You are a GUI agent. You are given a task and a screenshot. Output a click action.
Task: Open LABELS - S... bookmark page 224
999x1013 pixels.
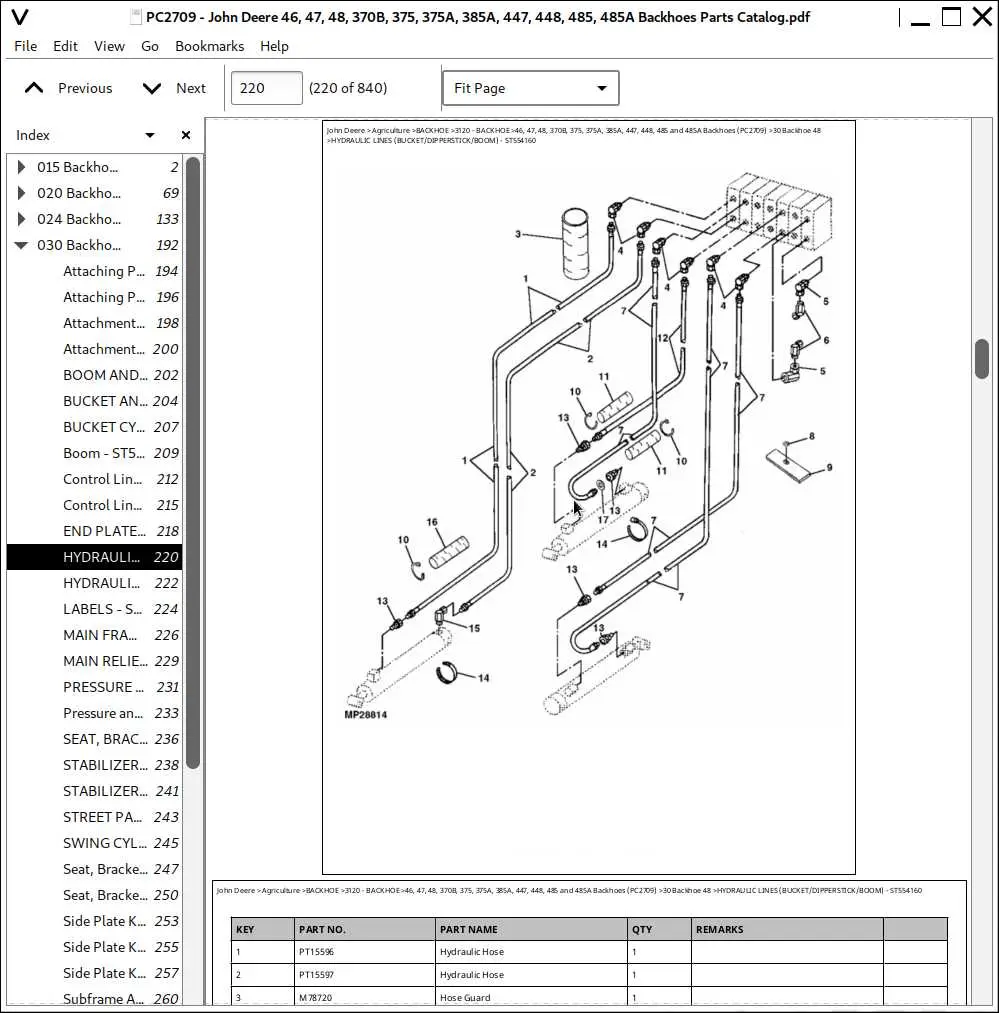click(x=94, y=609)
